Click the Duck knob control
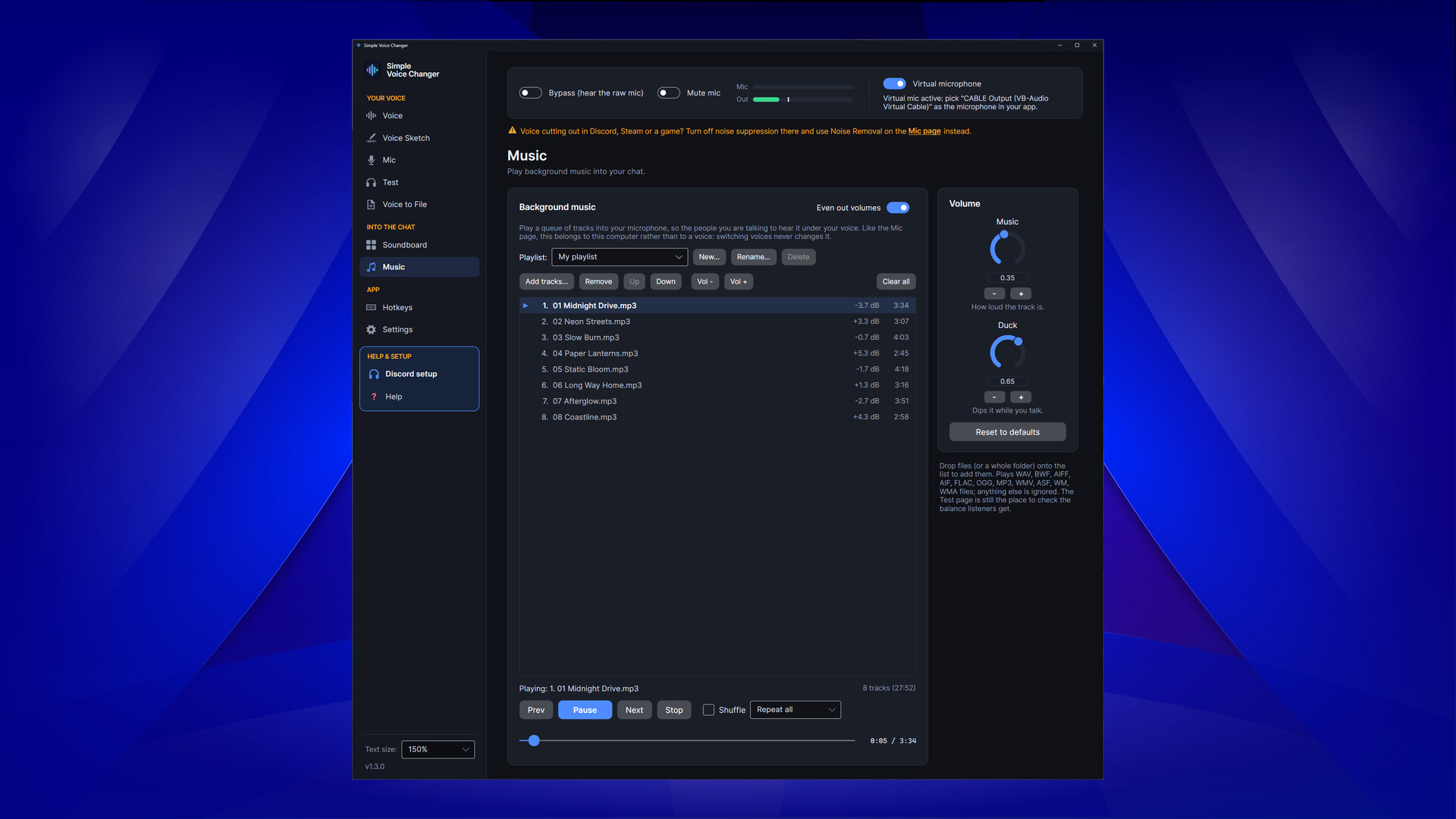This screenshot has width=1456, height=819. click(1007, 351)
